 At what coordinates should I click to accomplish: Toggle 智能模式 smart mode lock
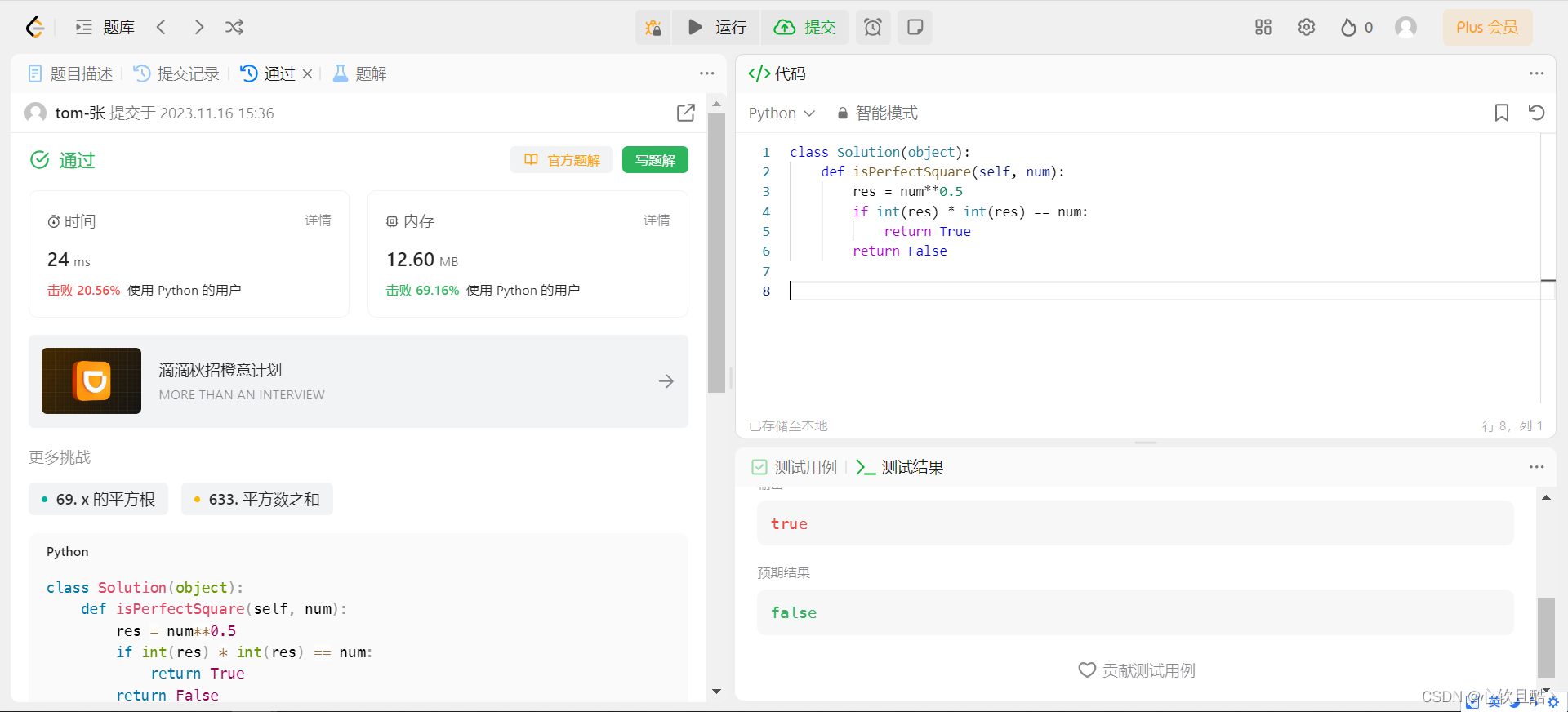tap(877, 113)
